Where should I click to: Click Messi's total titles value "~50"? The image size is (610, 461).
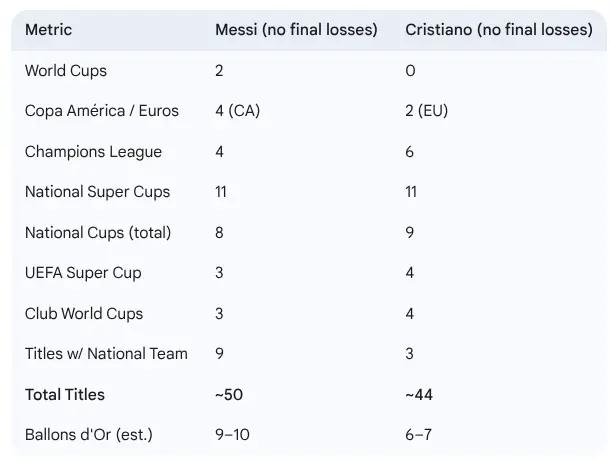coord(229,395)
